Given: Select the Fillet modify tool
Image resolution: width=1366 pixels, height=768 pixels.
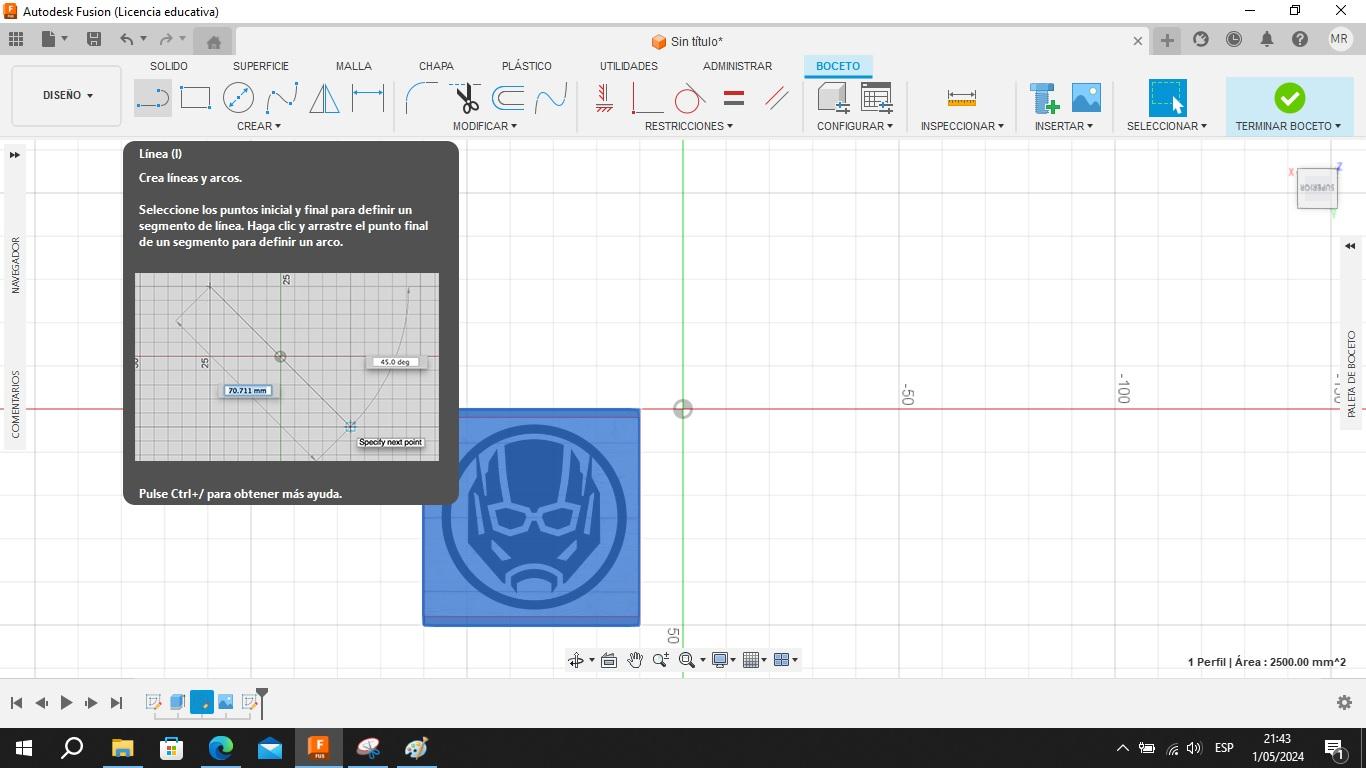Looking at the screenshot, I should tap(421, 98).
